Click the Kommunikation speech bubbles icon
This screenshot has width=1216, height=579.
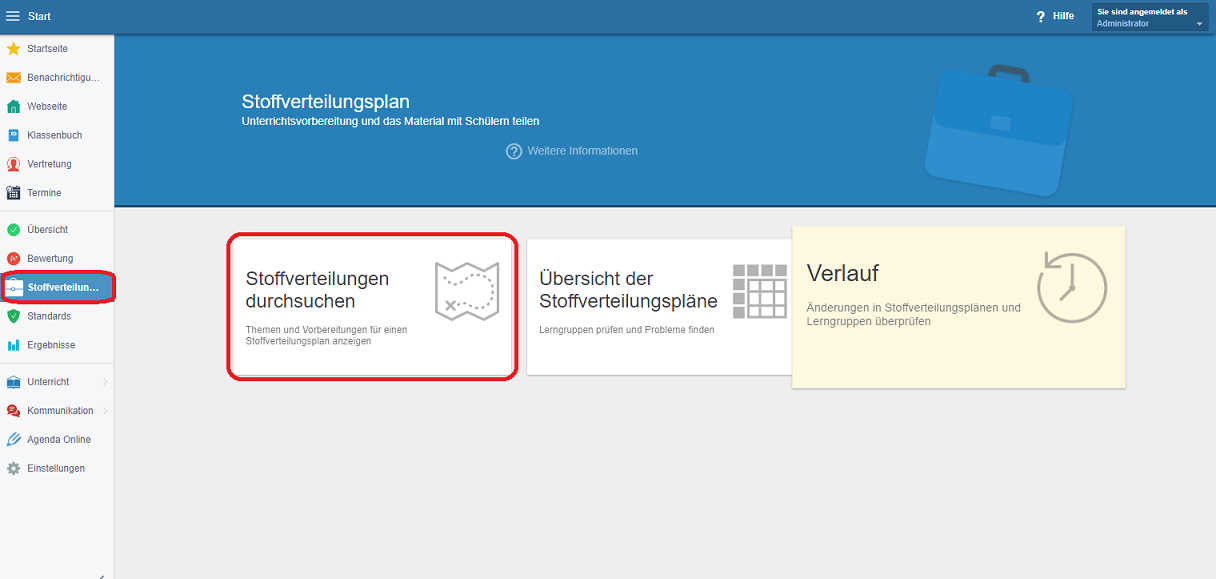[x=13, y=411]
